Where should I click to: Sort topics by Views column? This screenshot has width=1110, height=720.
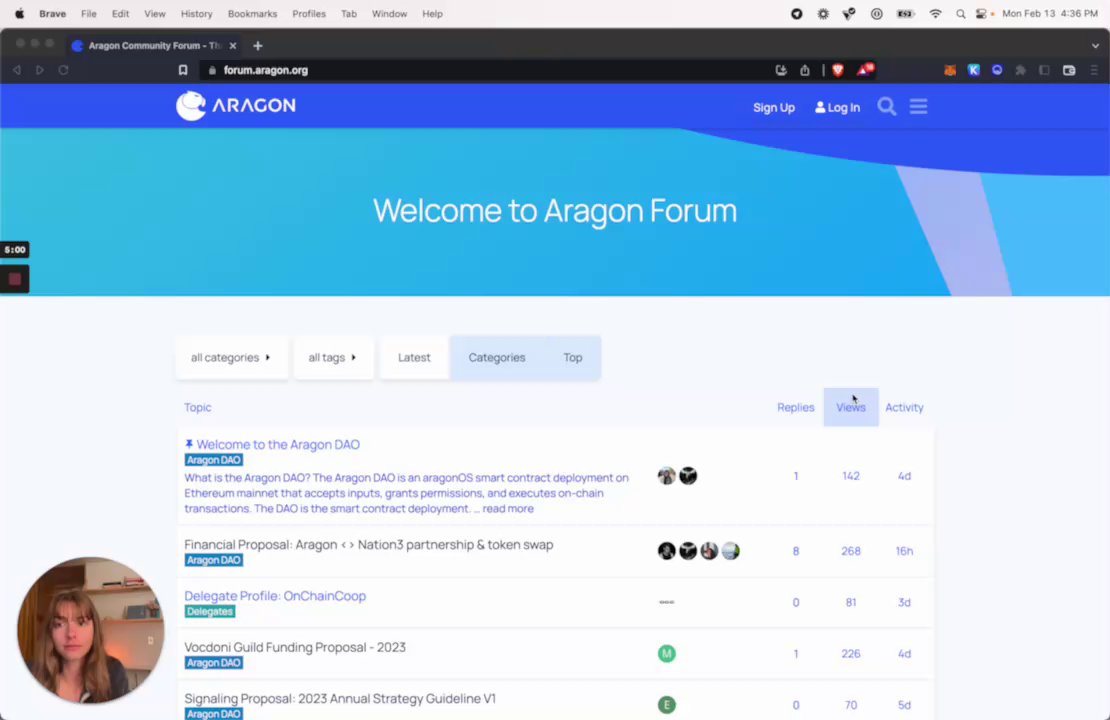coord(851,407)
